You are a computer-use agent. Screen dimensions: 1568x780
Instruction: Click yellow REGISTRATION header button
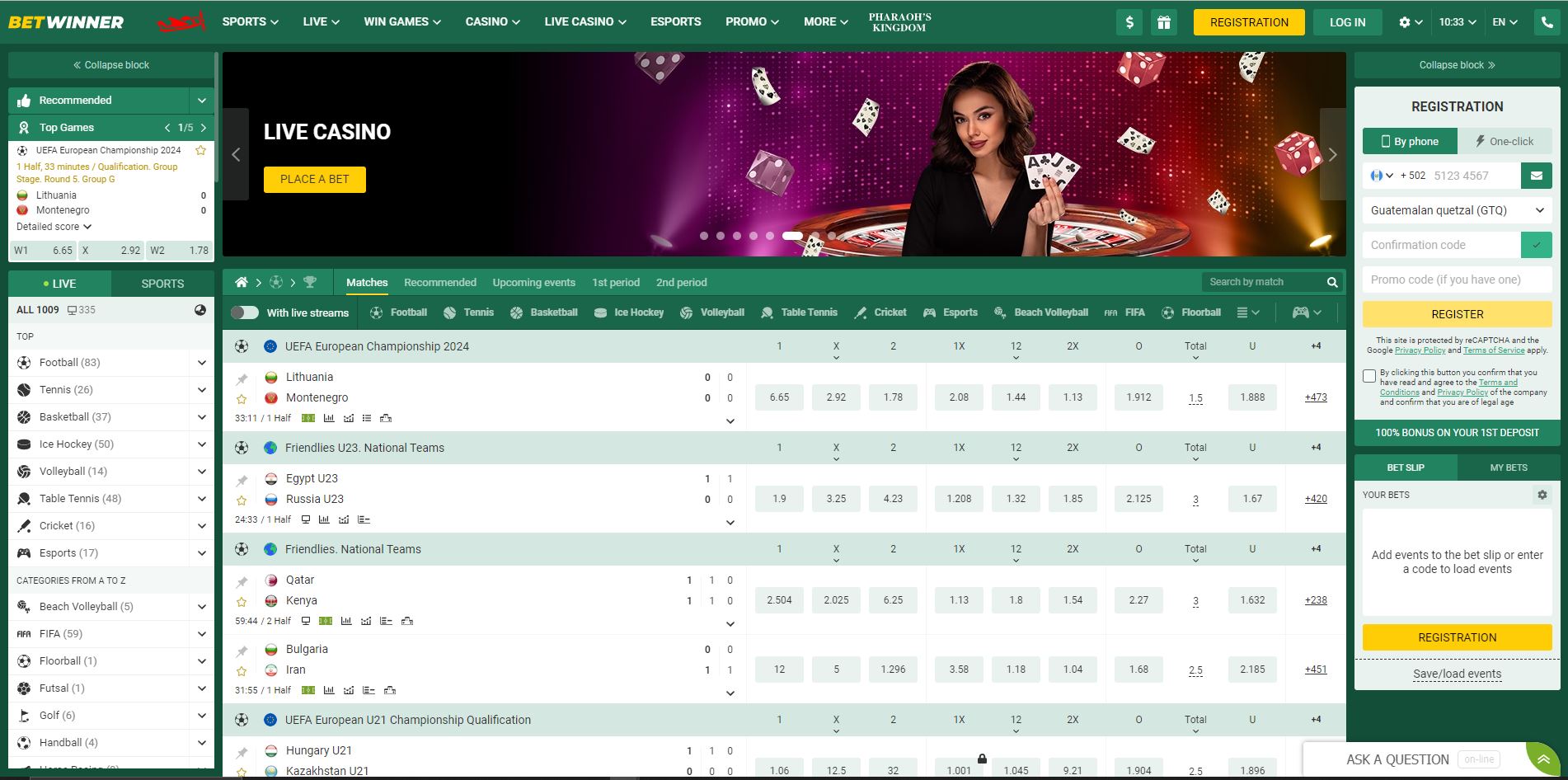pyautogui.click(x=1249, y=22)
